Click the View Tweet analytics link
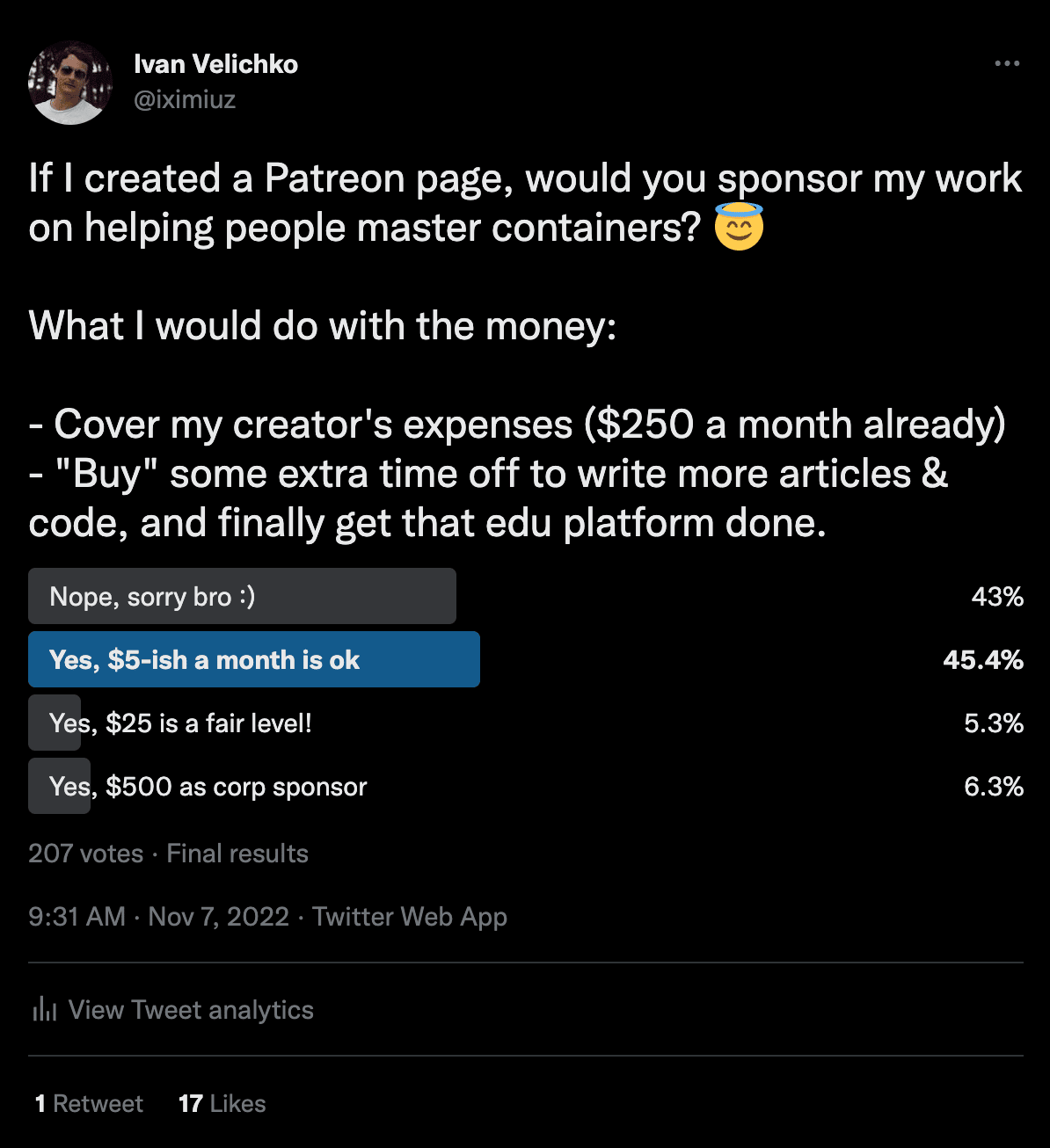This screenshot has height=1148, width=1050. click(191, 1010)
